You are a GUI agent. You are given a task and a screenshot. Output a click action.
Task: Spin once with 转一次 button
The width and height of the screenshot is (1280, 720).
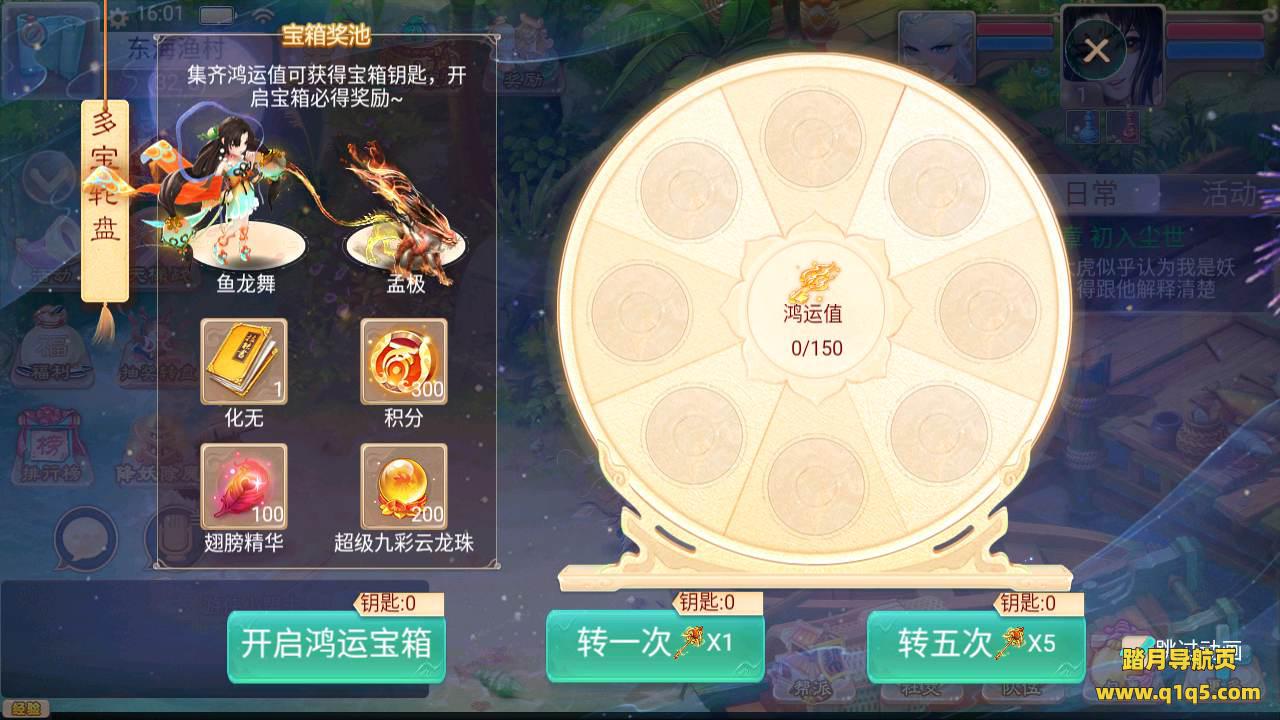coord(655,644)
